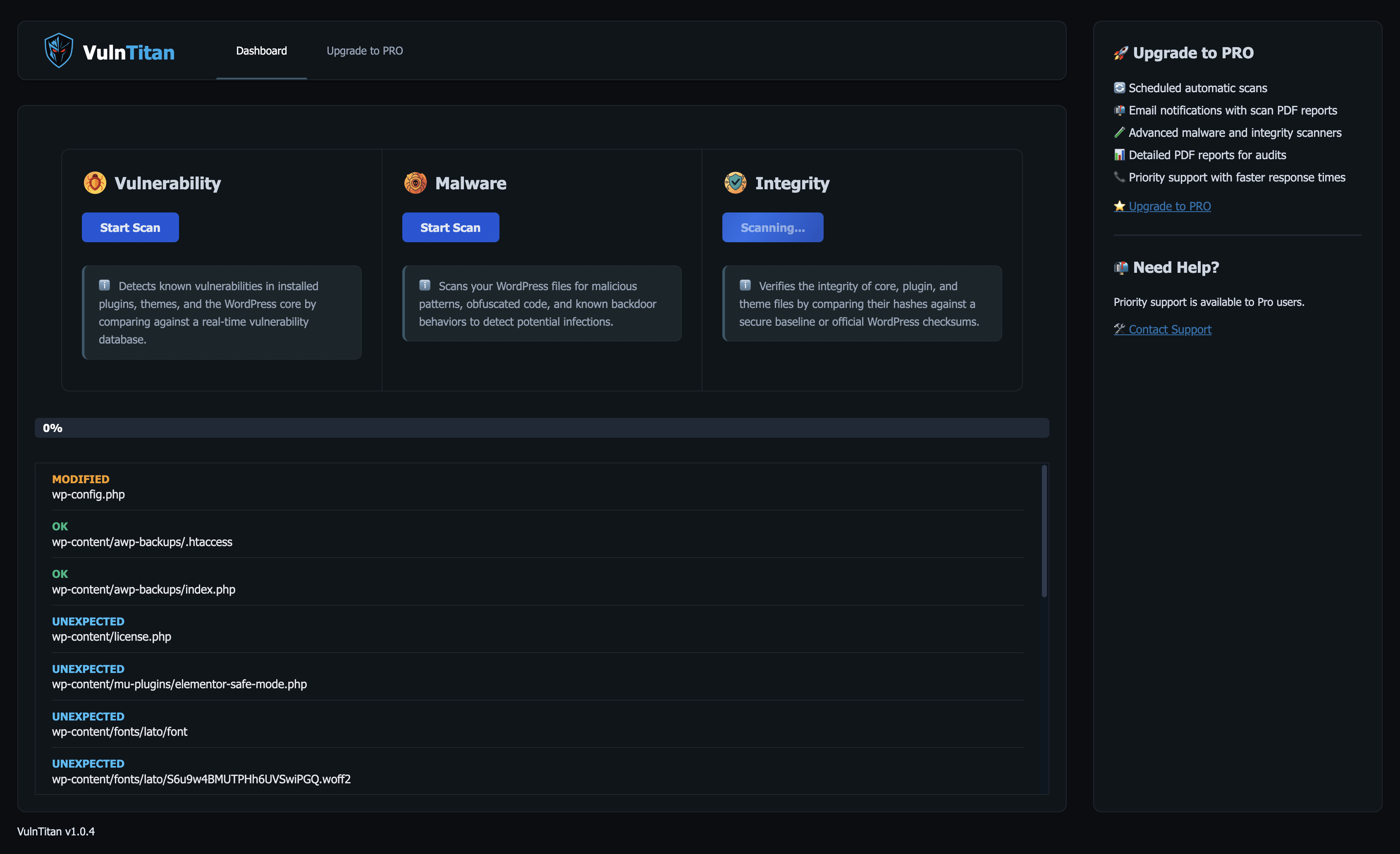Viewport: 1400px width, 854px height.
Task: Click the Integrity scan description box
Action: coord(862,303)
